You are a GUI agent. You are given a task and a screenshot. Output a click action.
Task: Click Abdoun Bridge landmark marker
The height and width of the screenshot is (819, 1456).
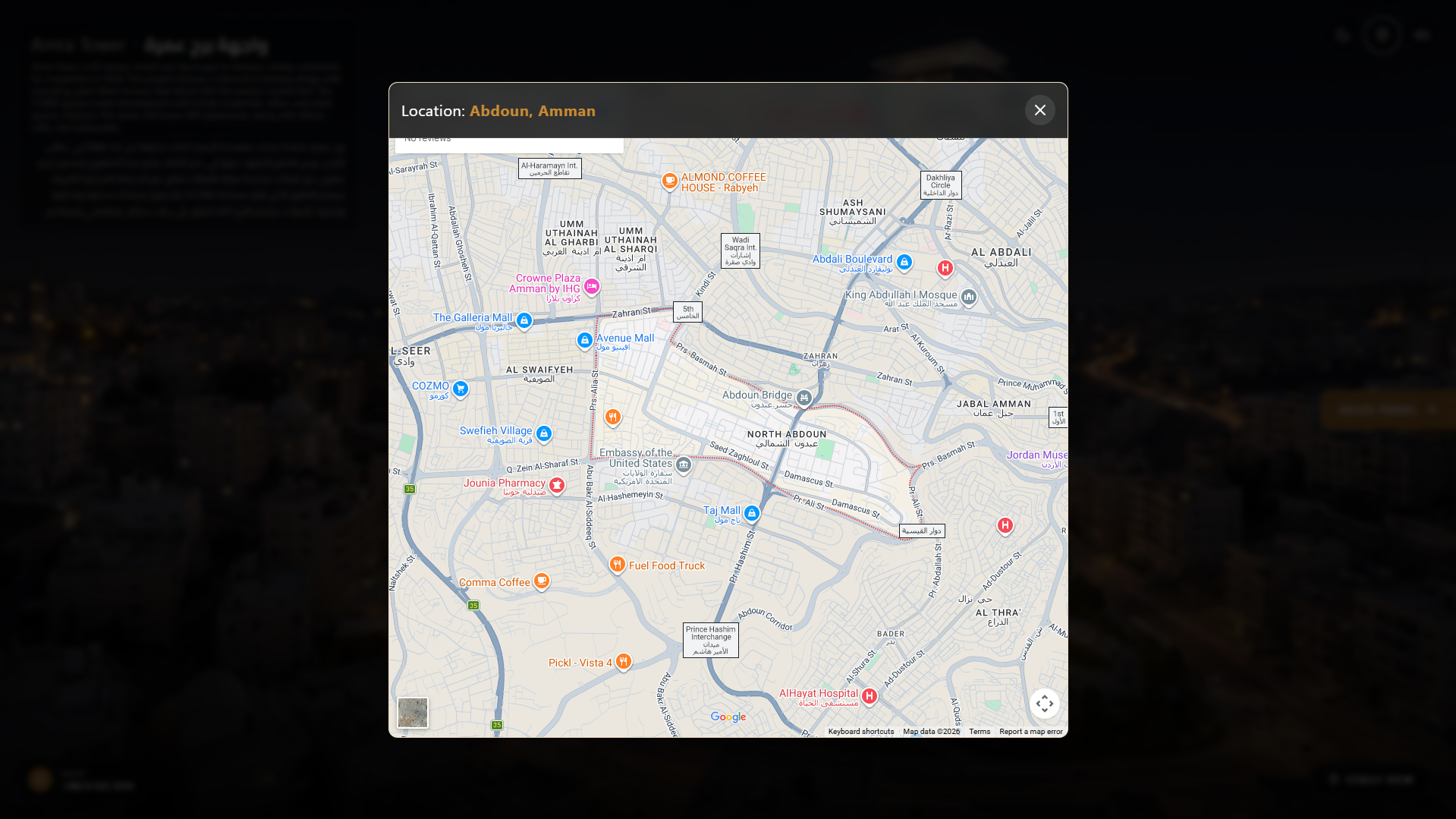(804, 398)
